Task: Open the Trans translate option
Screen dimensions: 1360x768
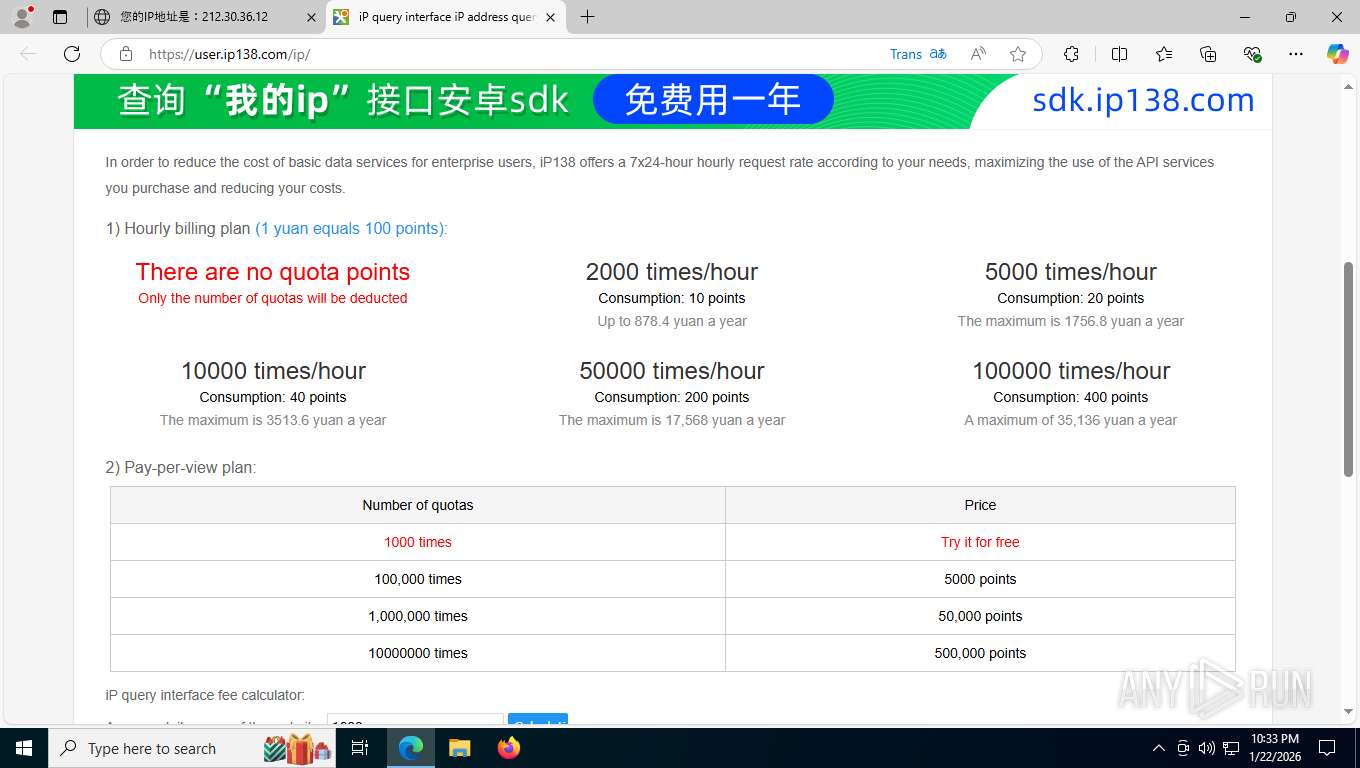Action: point(918,54)
